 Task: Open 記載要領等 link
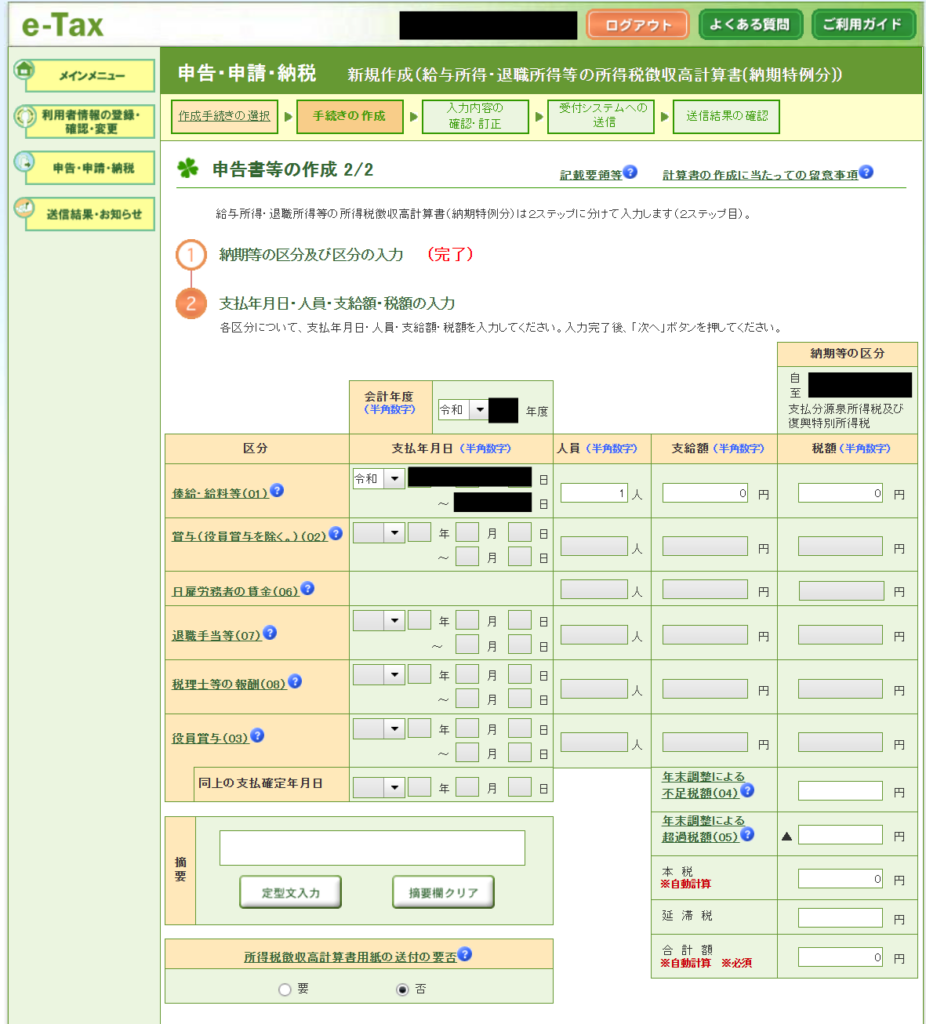click(591, 175)
